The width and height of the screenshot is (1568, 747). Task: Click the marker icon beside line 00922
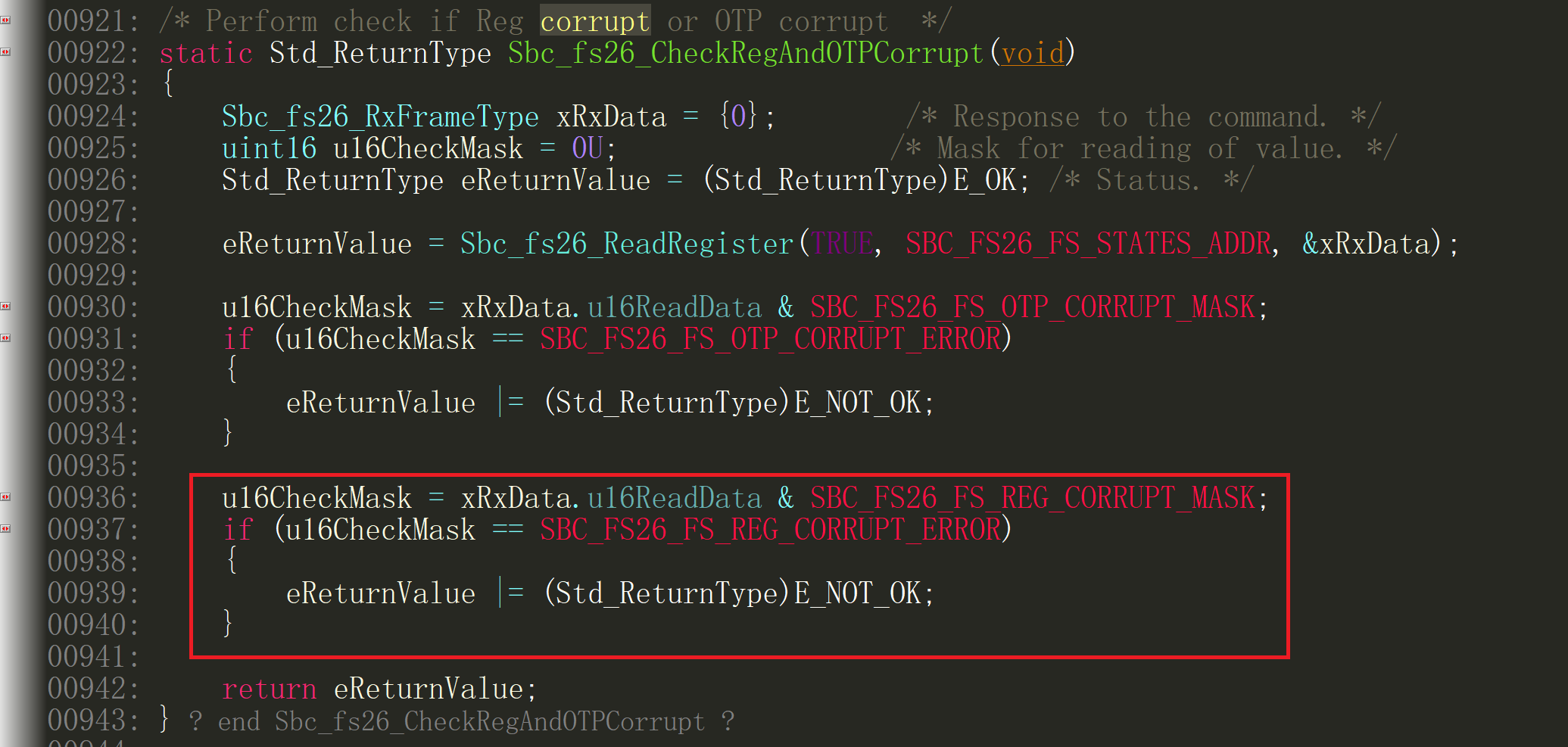(x=7, y=51)
